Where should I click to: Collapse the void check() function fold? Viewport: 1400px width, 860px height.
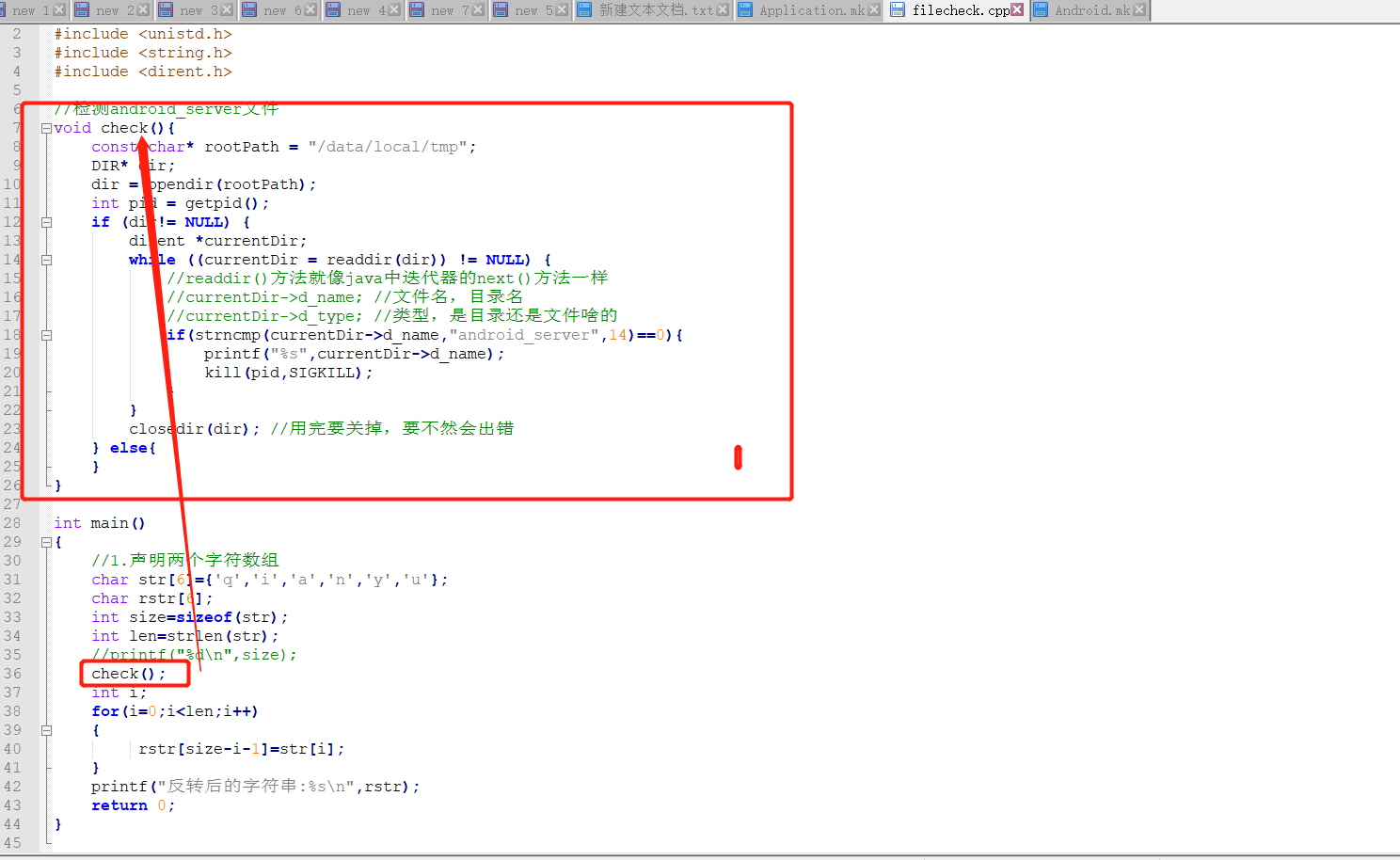coord(46,128)
